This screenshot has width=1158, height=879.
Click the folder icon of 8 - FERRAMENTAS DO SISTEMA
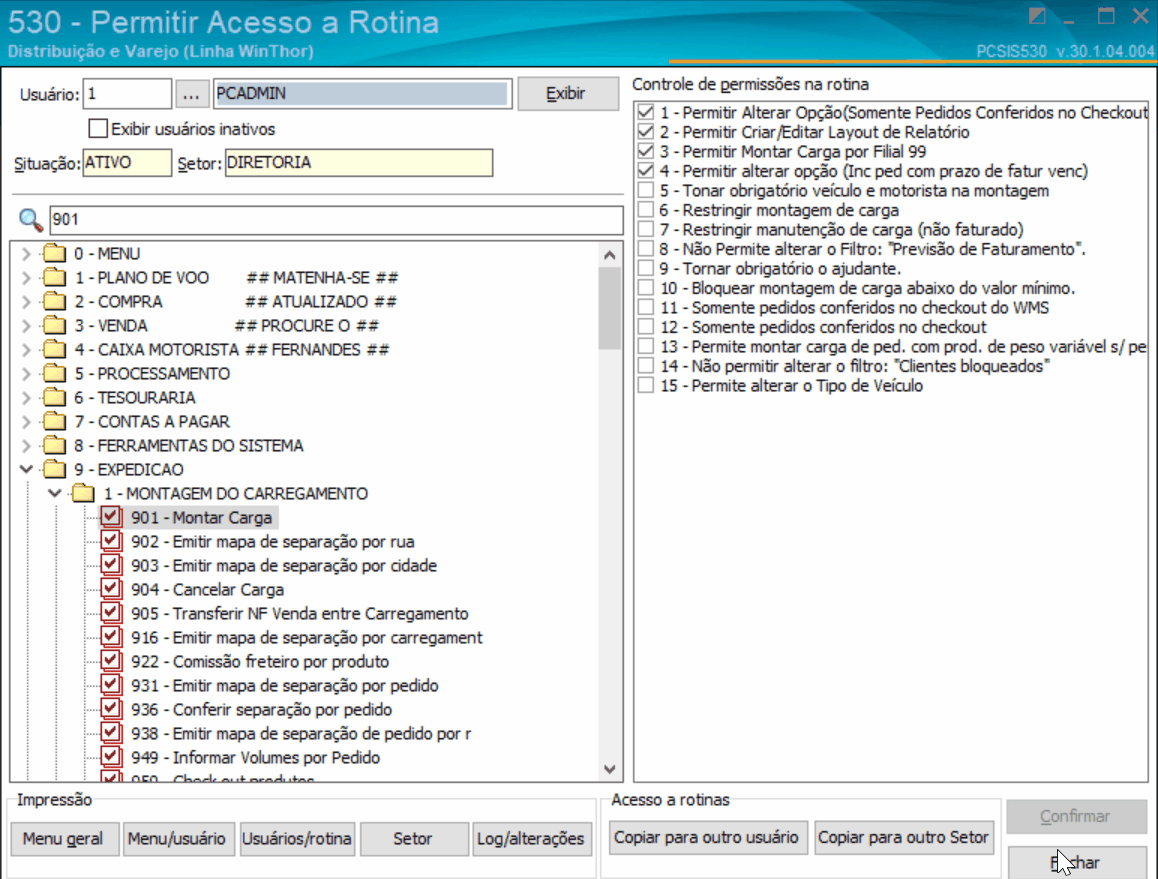tap(54, 445)
